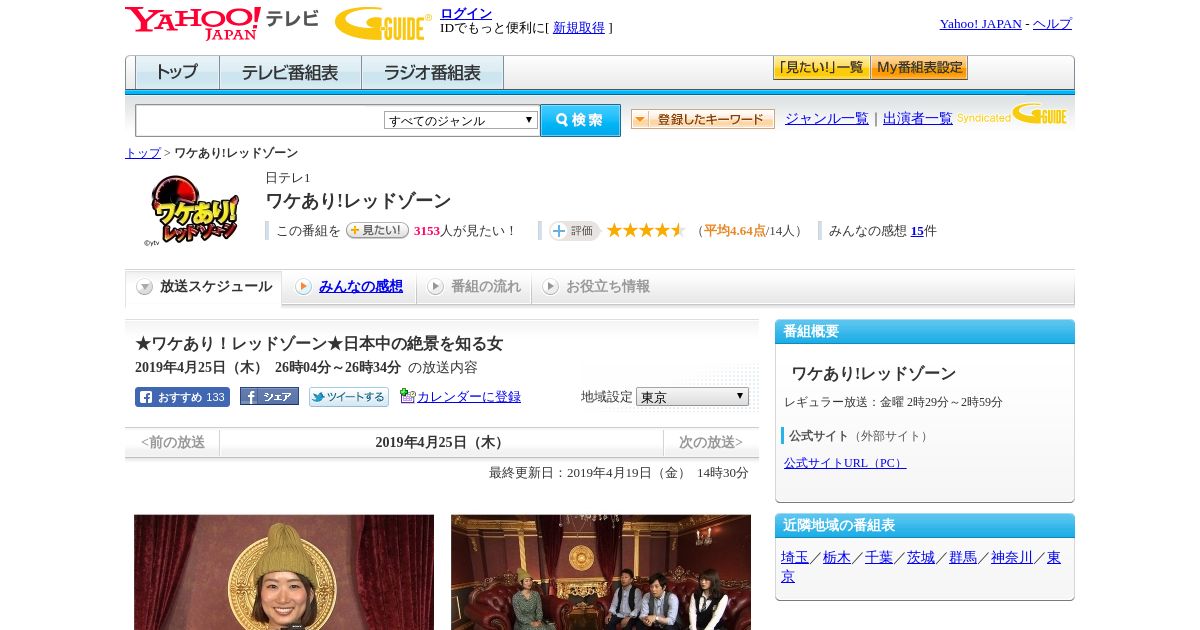This screenshot has height=630, width=1200.
Task: Click the 見たい! plus button
Action: point(377,230)
